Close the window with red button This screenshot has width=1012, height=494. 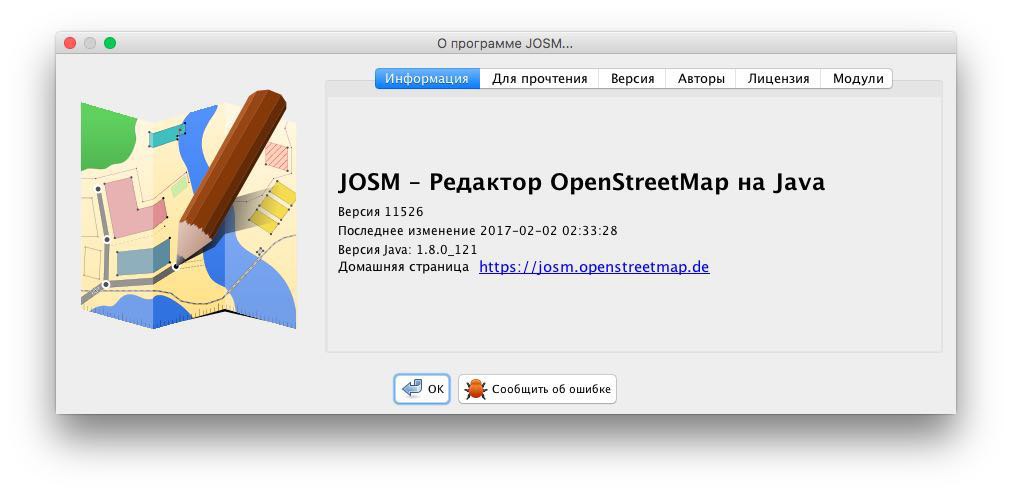click(70, 43)
